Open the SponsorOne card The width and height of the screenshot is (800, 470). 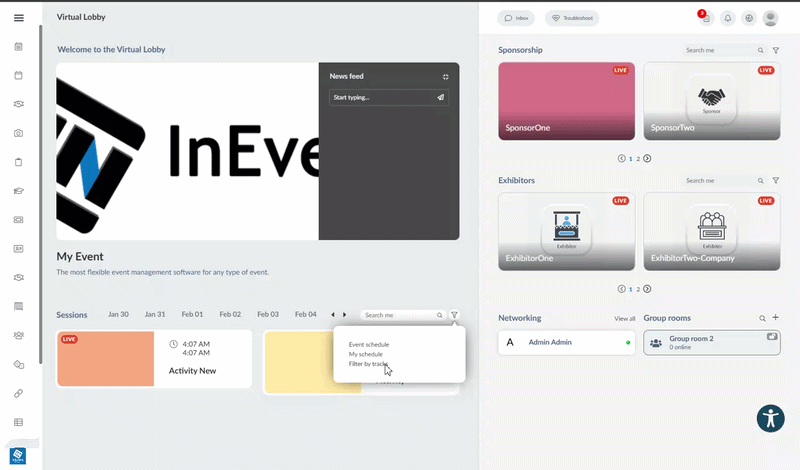(x=566, y=101)
